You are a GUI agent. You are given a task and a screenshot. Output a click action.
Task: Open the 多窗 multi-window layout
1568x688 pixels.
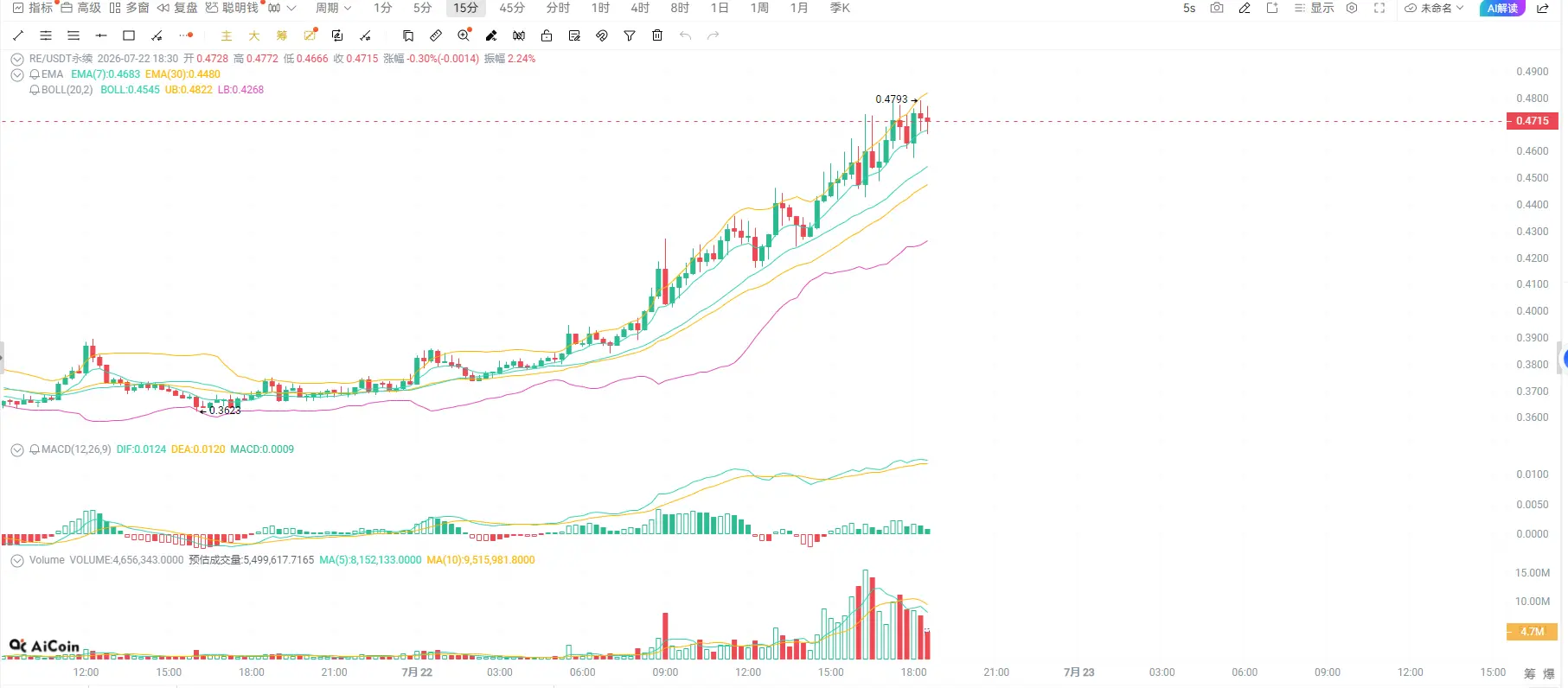(129, 8)
